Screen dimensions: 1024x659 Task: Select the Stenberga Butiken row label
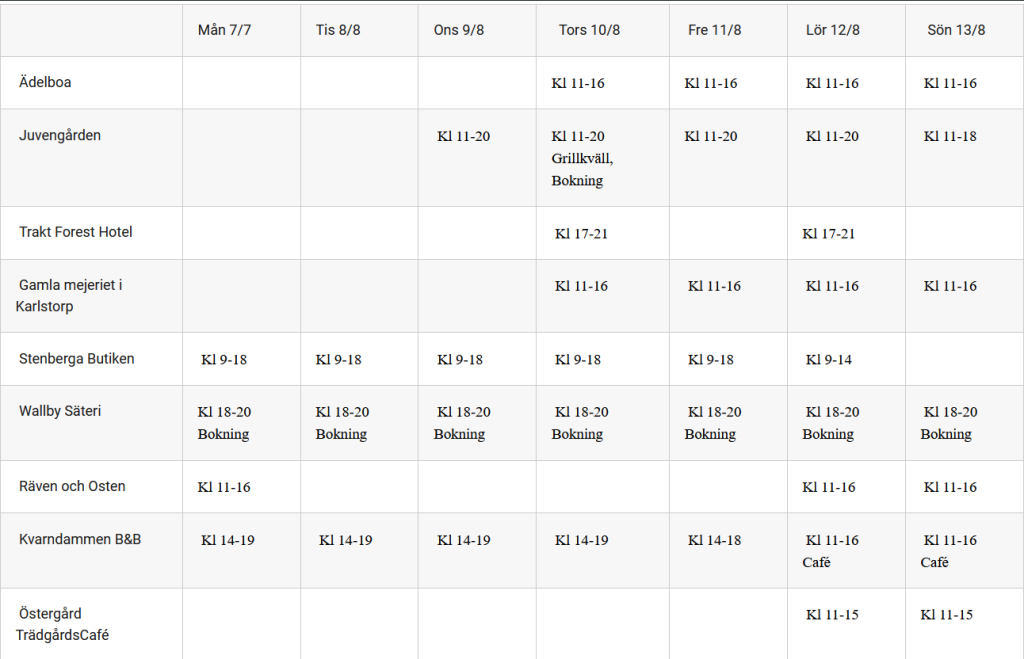click(x=77, y=358)
